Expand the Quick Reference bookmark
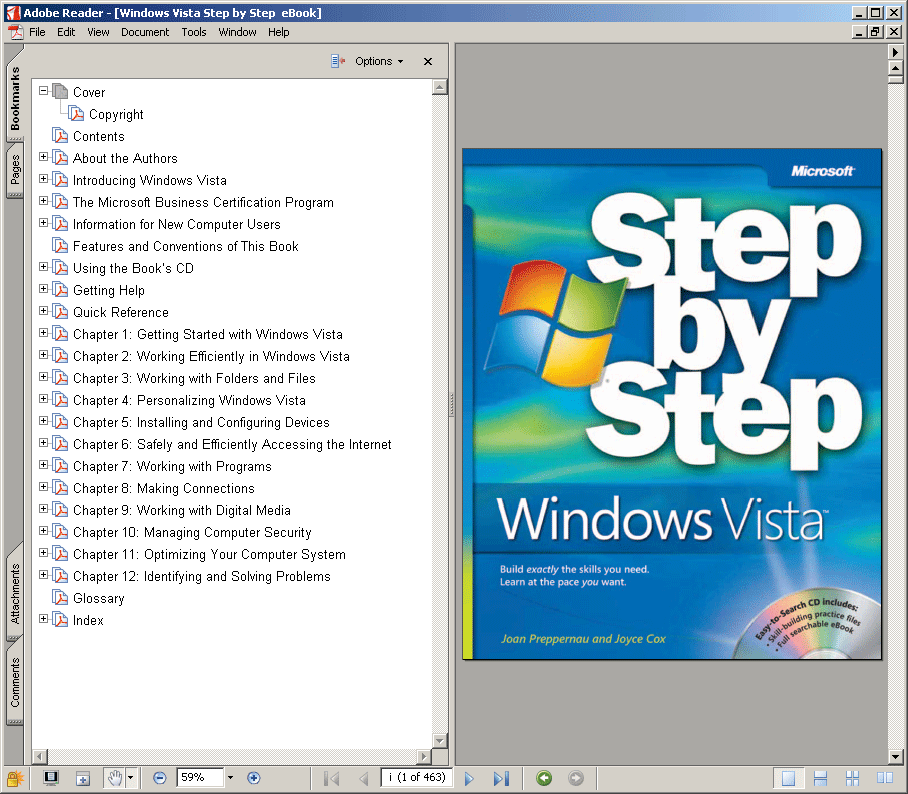 point(43,310)
